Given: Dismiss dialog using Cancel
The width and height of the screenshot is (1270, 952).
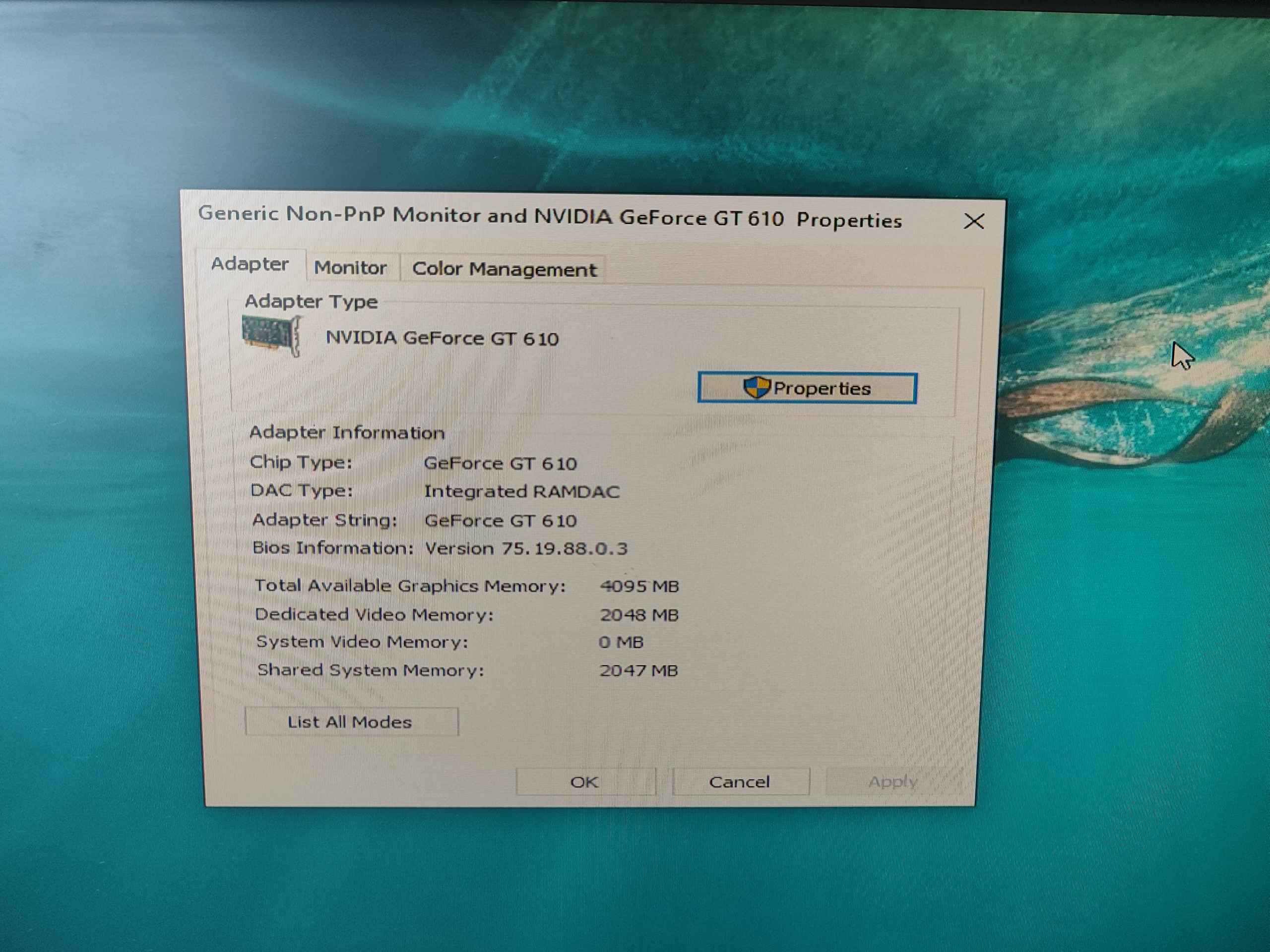Looking at the screenshot, I should [740, 782].
